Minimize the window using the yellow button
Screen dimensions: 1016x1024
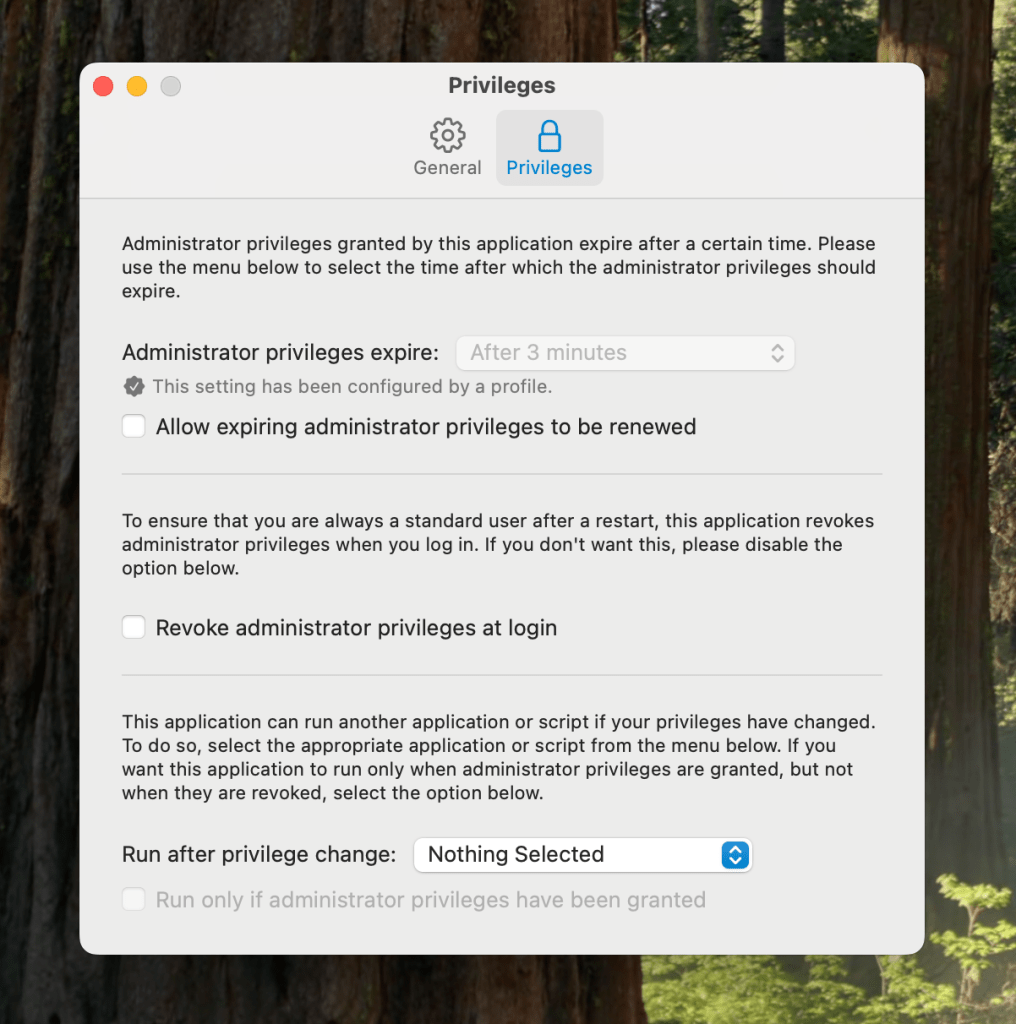point(137,86)
